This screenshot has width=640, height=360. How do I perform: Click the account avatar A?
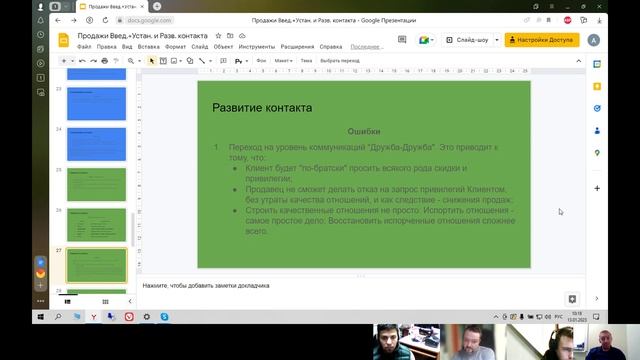(593, 40)
